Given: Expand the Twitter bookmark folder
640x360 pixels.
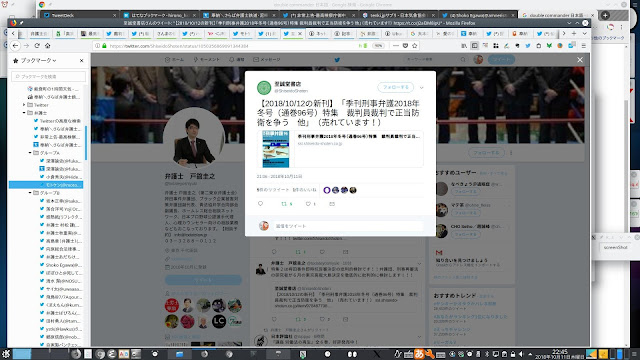Looking at the screenshot, I should (24, 105).
